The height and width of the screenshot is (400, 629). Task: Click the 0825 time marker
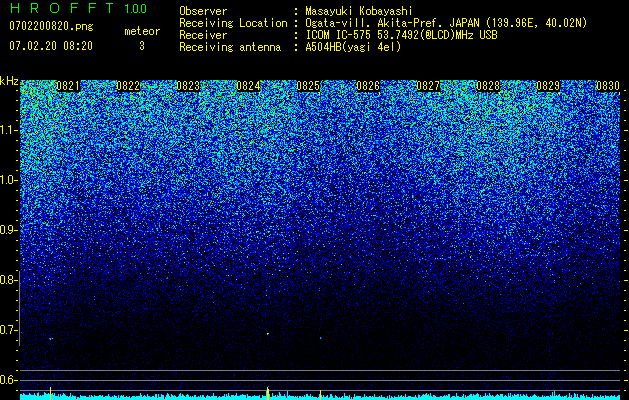click(308, 86)
